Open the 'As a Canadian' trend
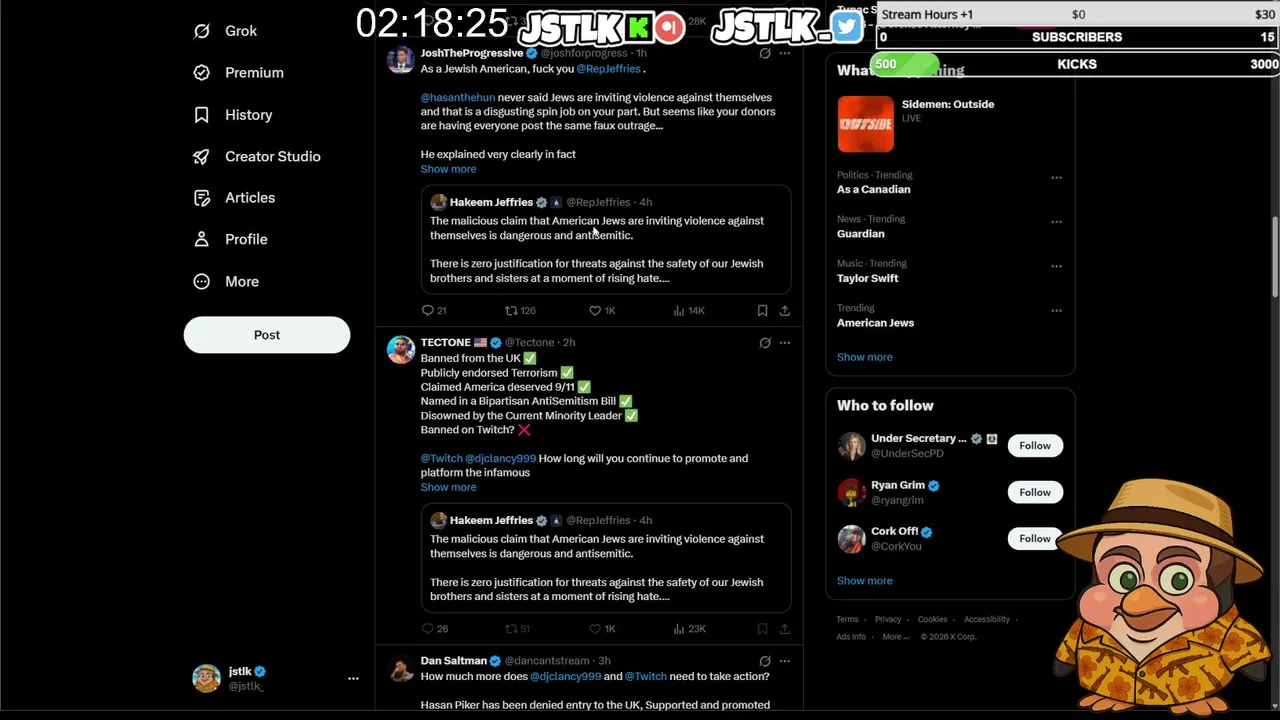 [874, 189]
